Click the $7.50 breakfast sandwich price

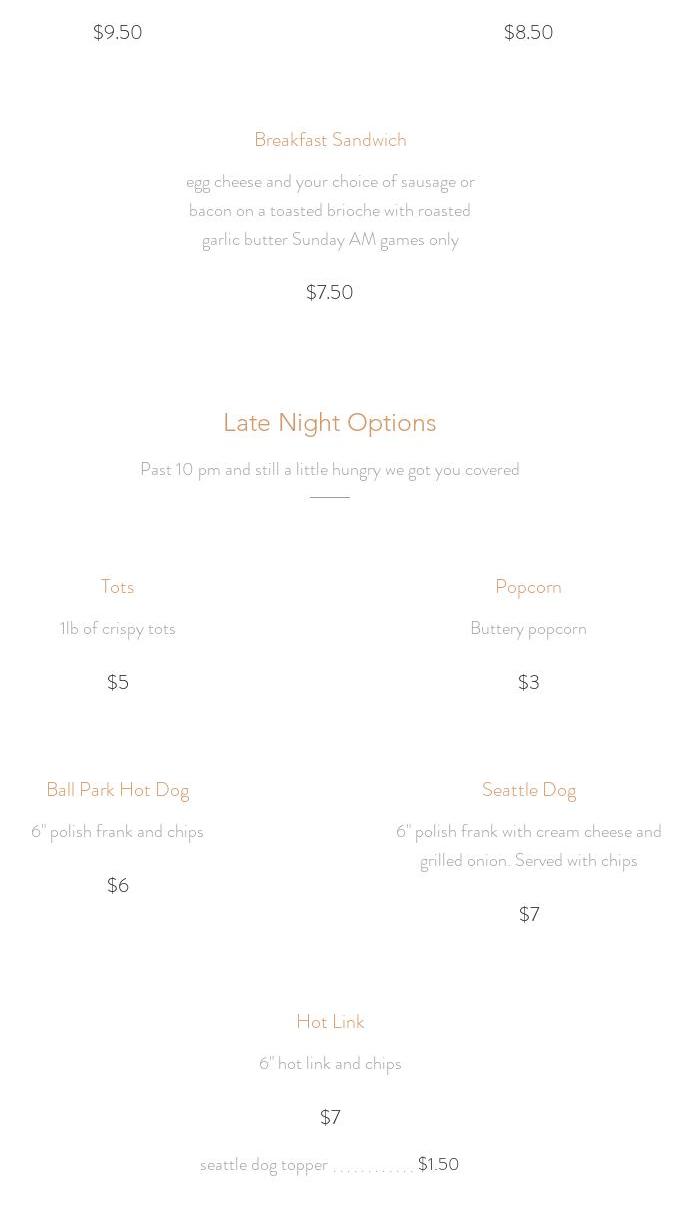pyautogui.click(x=329, y=292)
